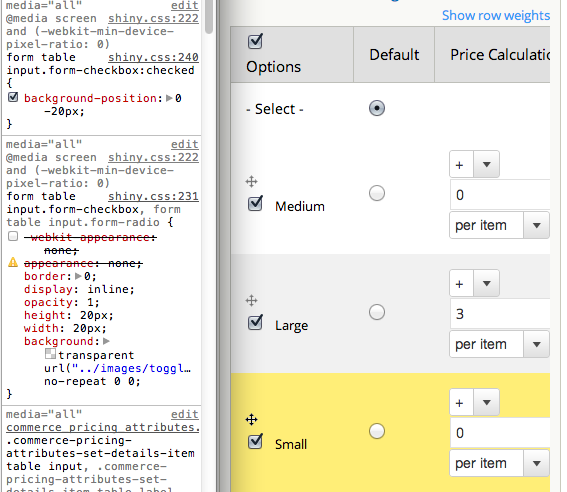Toggle the background-position property checkbox
567x492 pixels.
(x=13, y=97)
